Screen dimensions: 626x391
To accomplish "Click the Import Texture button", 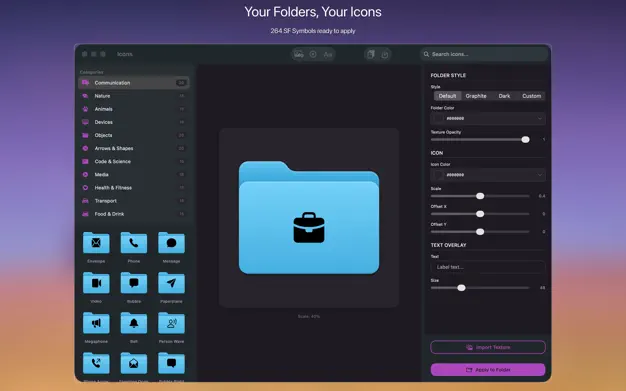I will point(488,347).
